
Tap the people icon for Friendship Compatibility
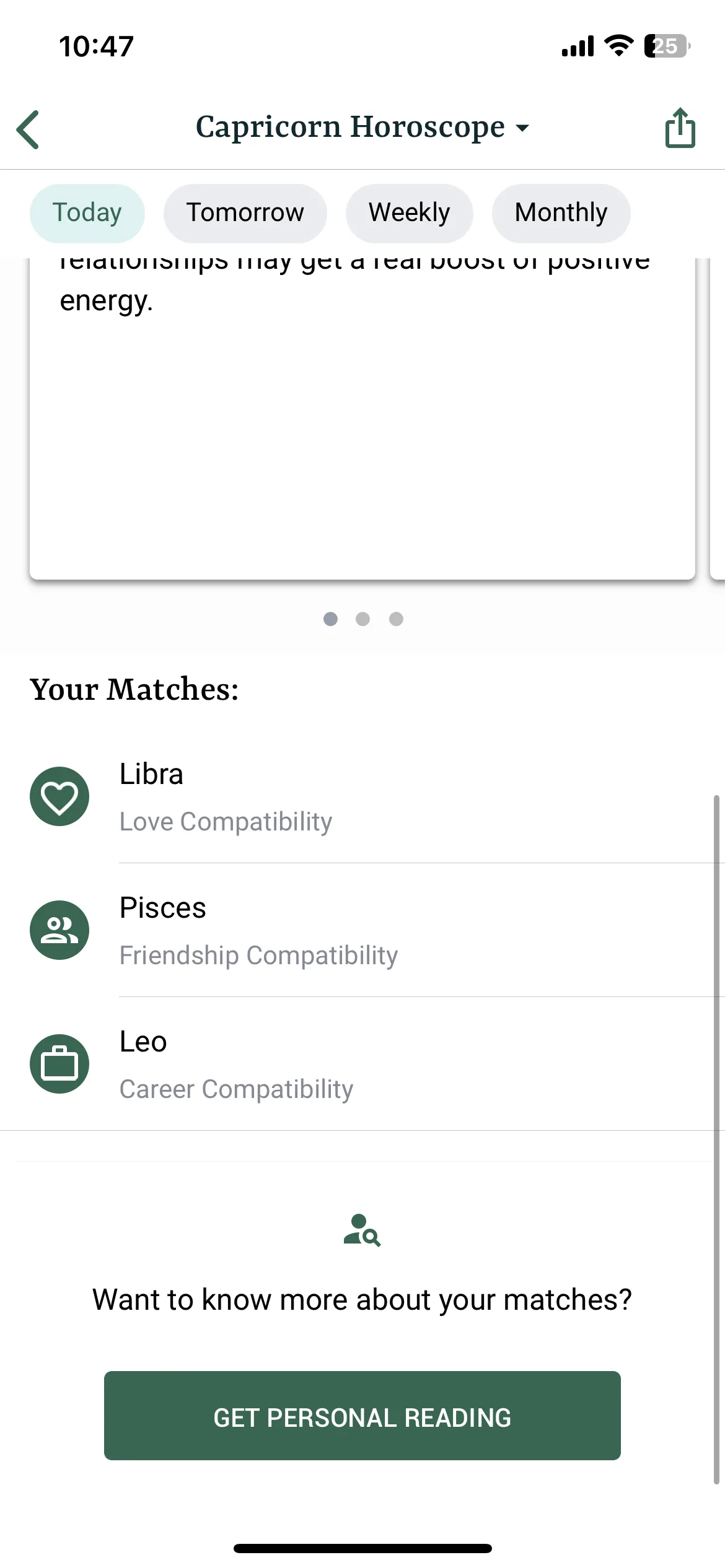tap(59, 930)
